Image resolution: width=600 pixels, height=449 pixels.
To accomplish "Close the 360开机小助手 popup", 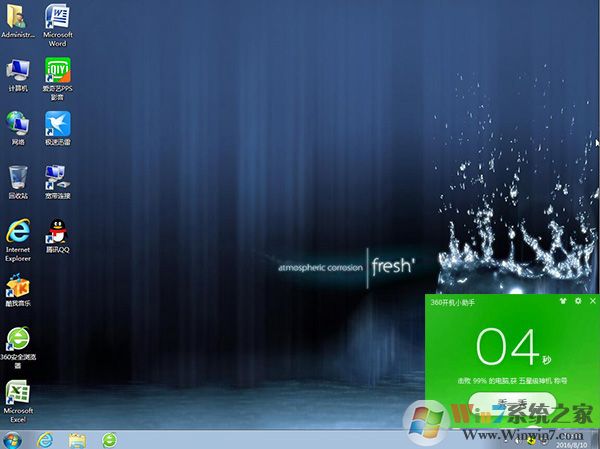I will click(591, 301).
